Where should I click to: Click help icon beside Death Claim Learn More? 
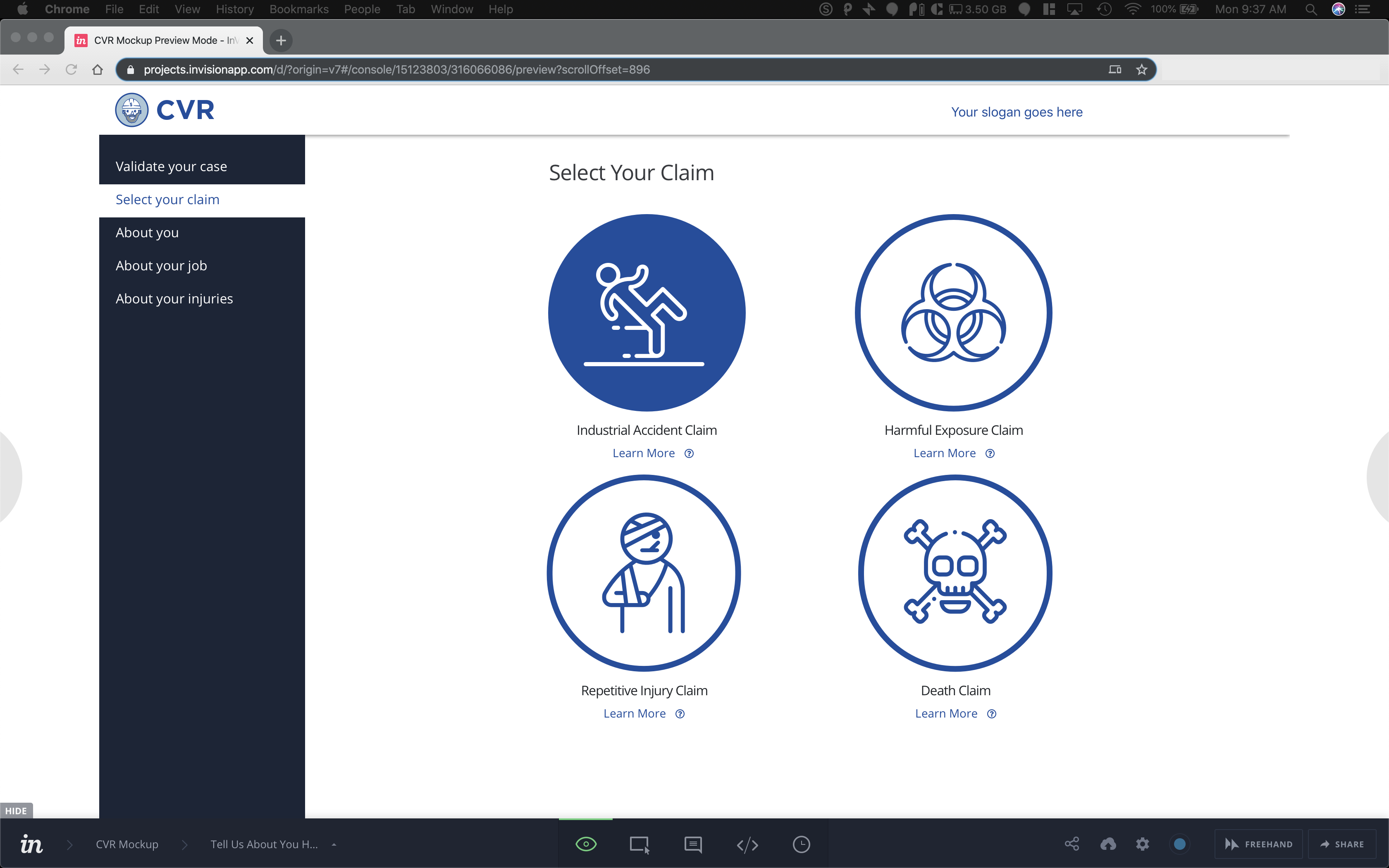(991, 714)
